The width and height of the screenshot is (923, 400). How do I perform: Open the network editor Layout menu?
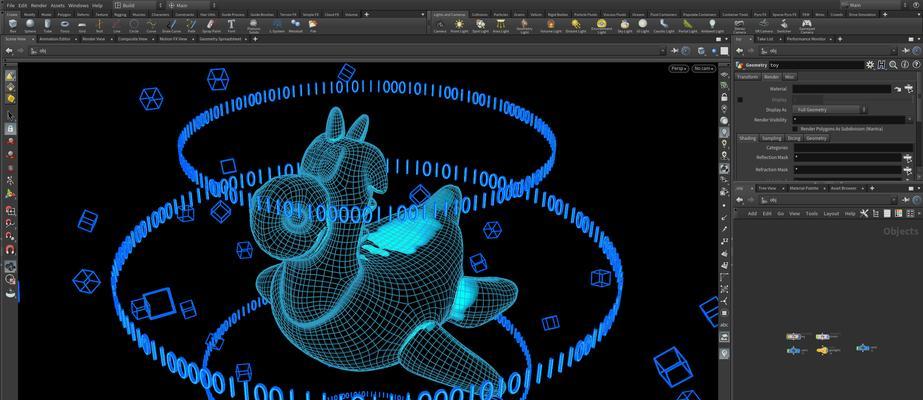pyautogui.click(x=831, y=214)
